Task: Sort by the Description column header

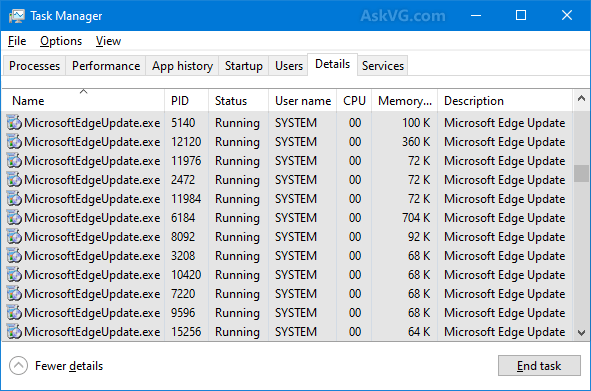Action: [x=505, y=100]
